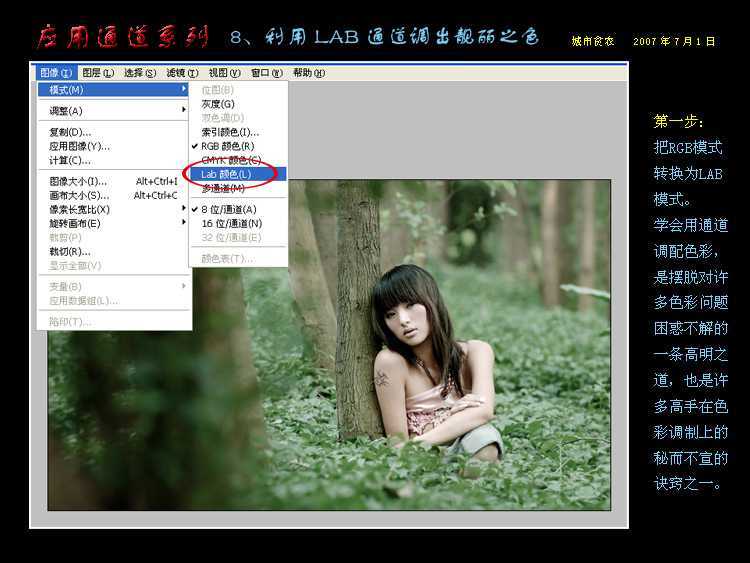This screenshot has height=563, width=750.
Task: Click the greyed 陷印(T)... entry
Action: (x=113, y=321)
